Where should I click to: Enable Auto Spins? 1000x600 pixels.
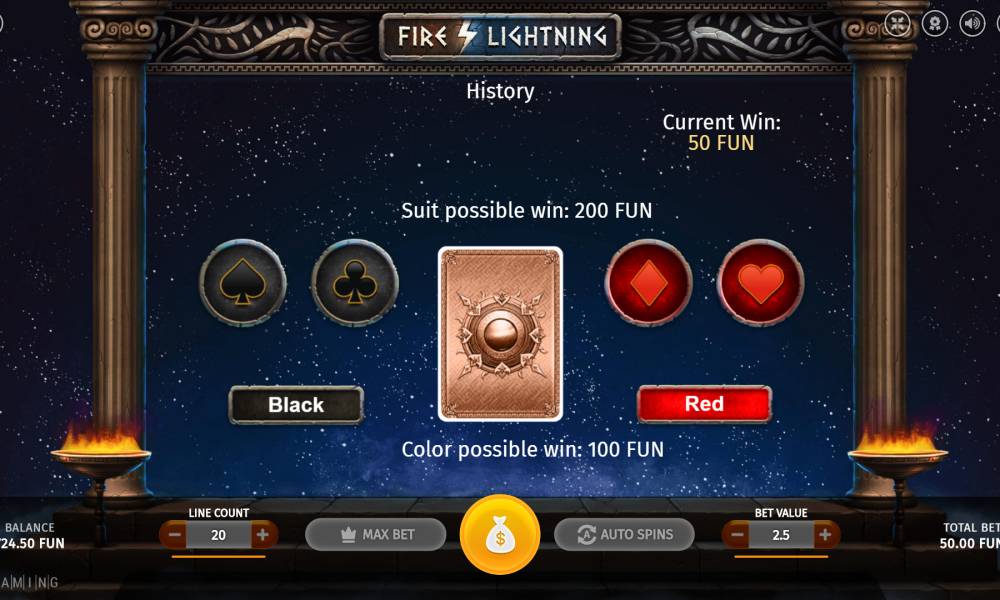624,534
